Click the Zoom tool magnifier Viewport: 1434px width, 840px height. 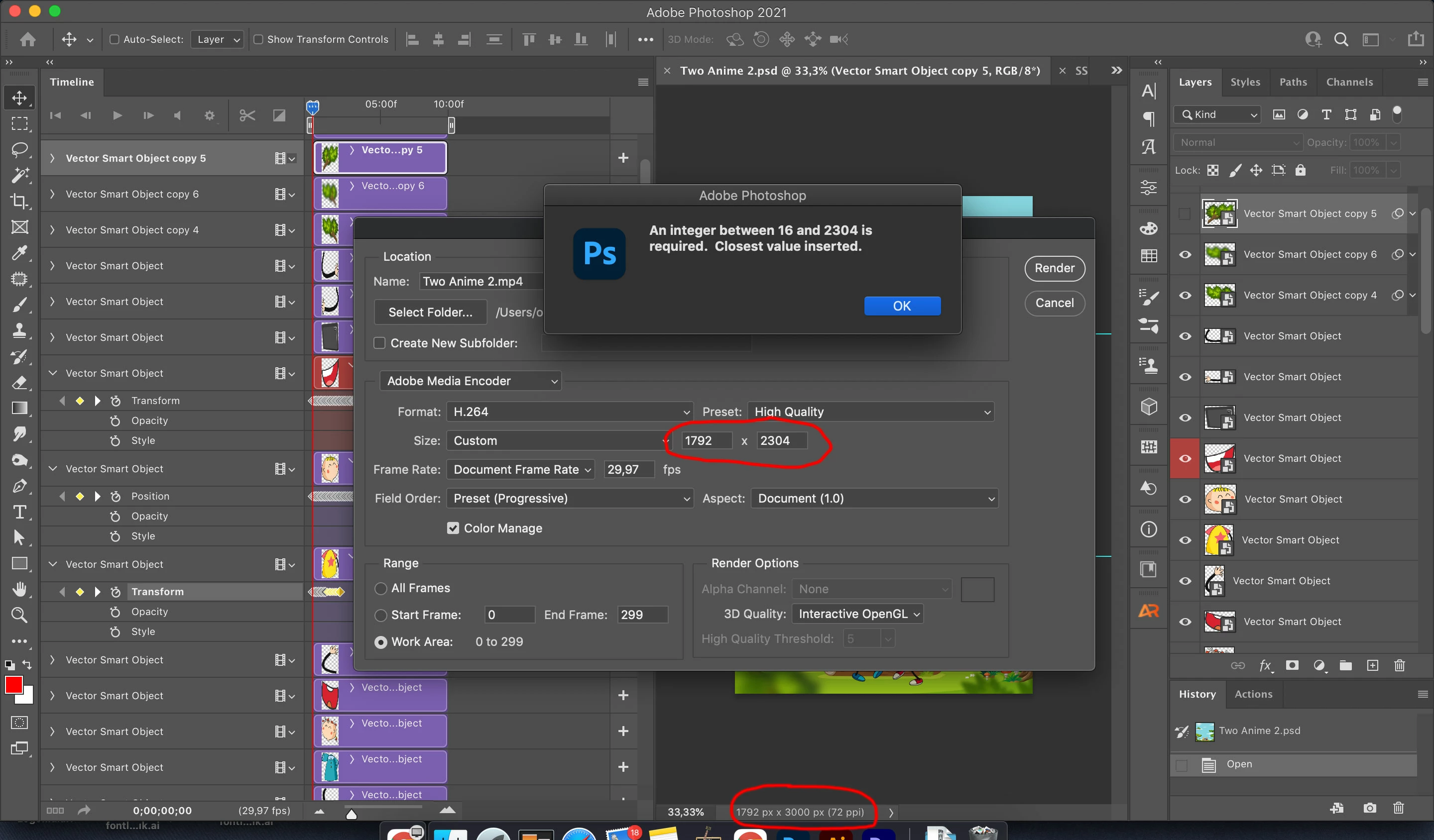click(19, 616)
